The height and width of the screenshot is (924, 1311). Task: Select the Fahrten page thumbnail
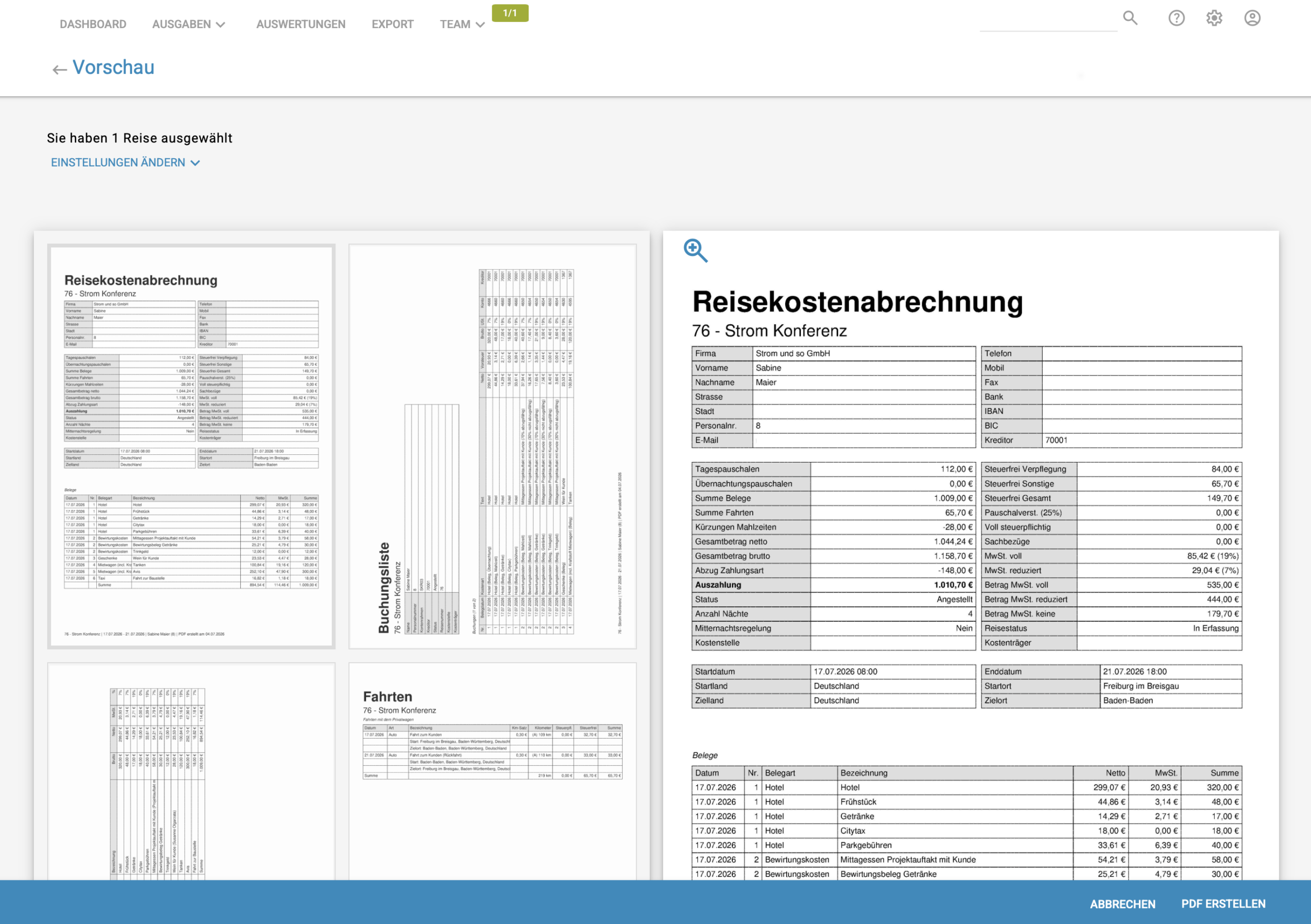pos(492,771)
